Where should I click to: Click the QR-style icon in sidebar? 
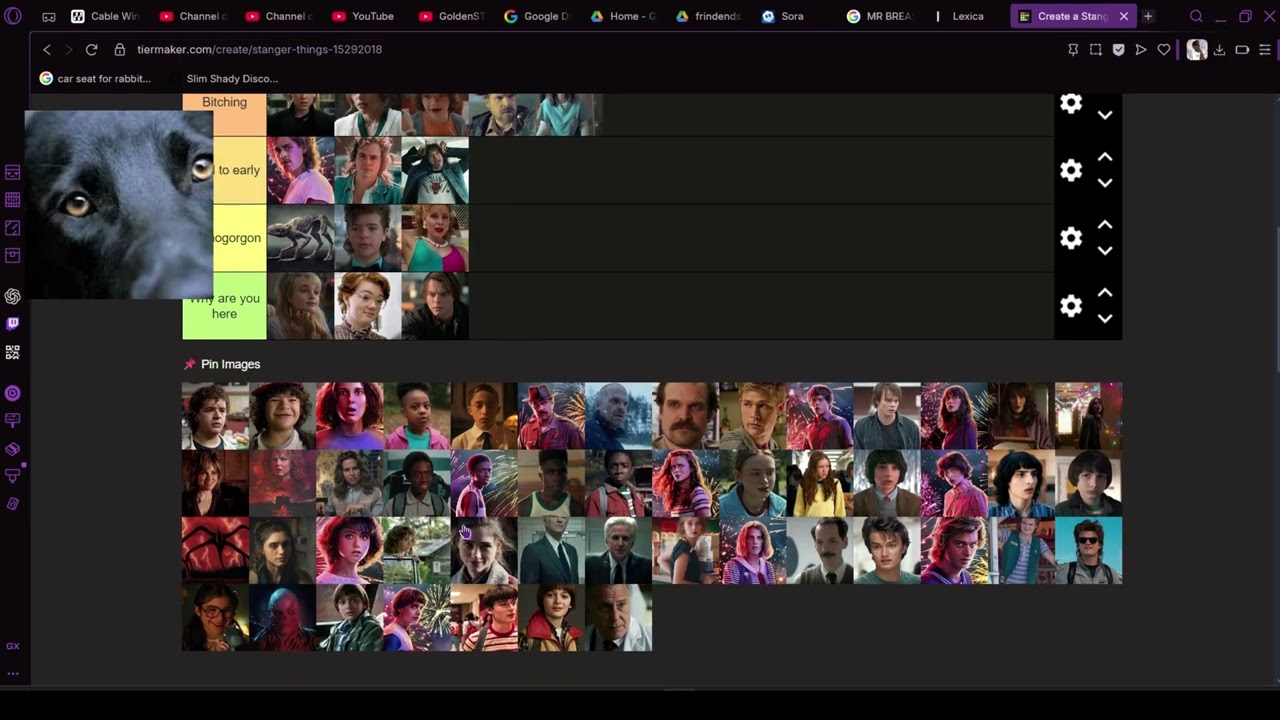[13, 352]
